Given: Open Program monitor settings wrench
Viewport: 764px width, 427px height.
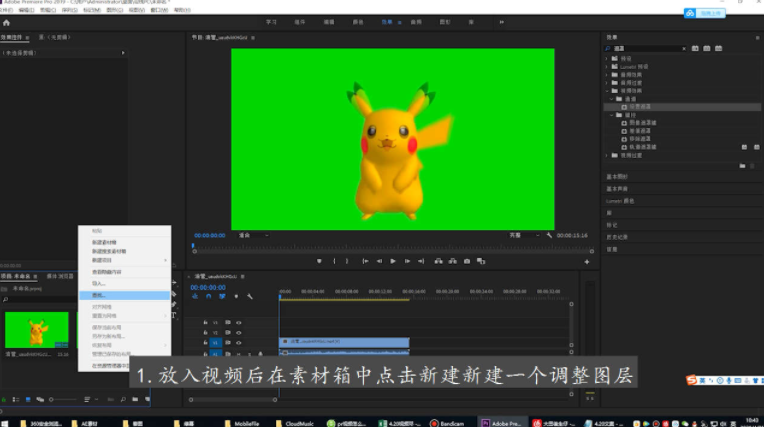Looking at the screenshot, I should point(549,235).
